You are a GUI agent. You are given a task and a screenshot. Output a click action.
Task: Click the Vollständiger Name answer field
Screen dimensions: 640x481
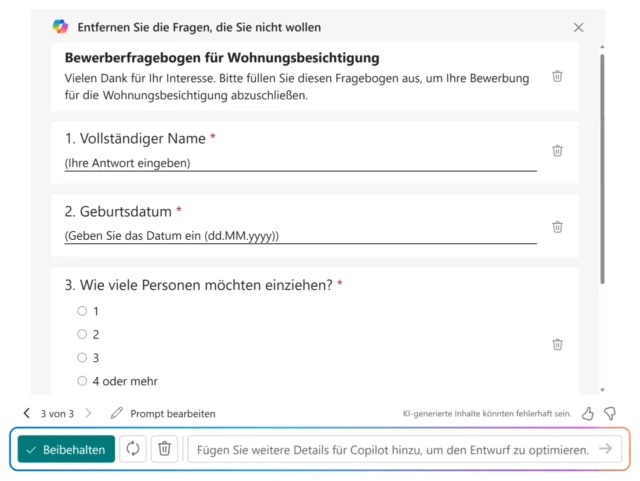[x=300, y=162]
